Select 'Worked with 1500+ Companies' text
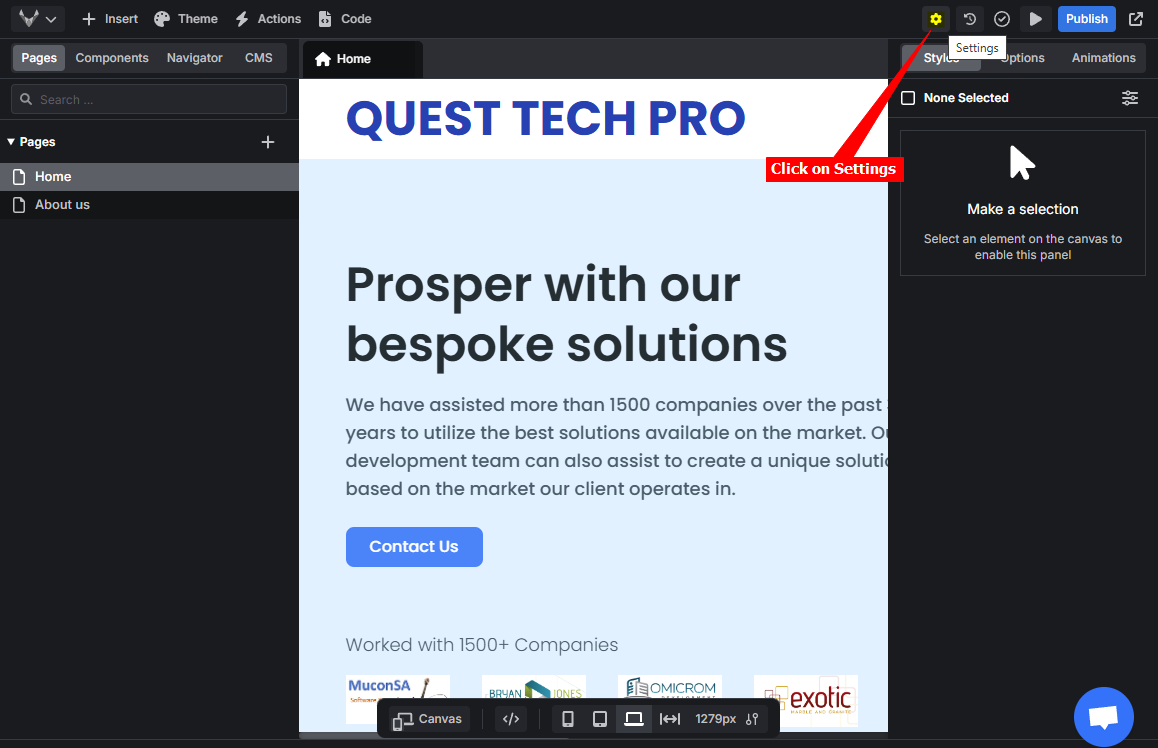The height and width of the screenshot is (748, 1158). [482, 645]
